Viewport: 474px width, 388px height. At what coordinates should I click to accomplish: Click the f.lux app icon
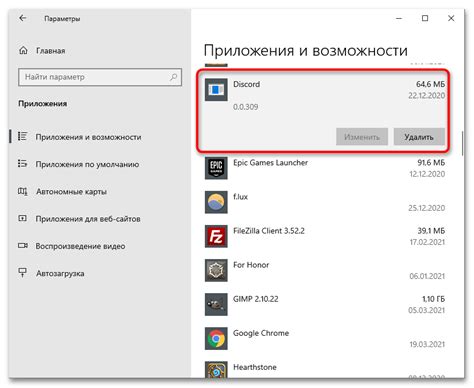[x=216, y=202]
